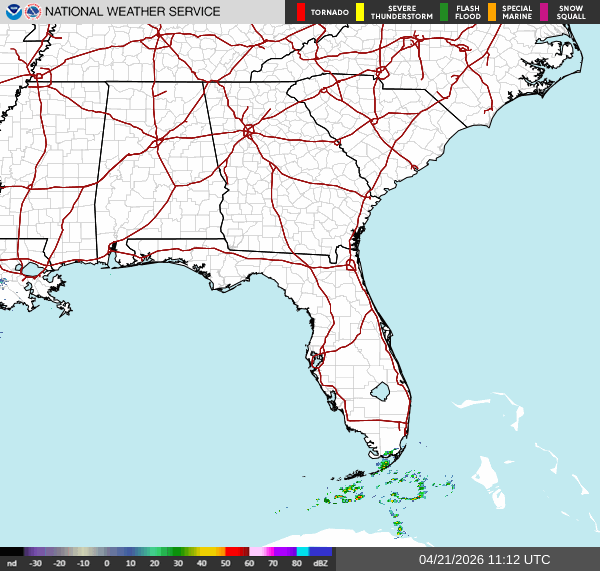This screenshot has height=571, width=600.
Task: Click the National Weather Service logo
Action: pos(33,12)
